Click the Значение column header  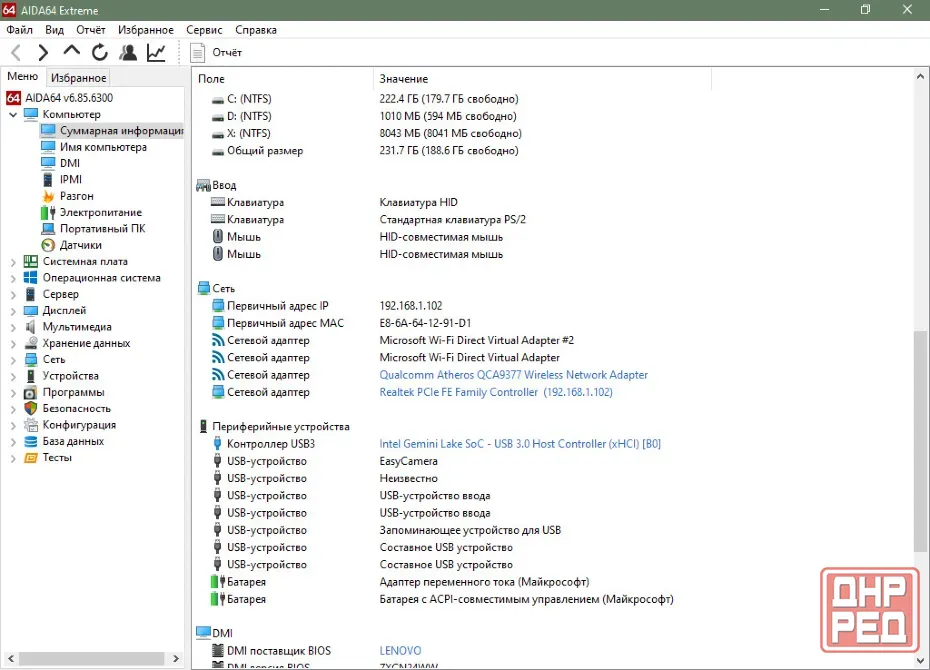pos(542,79)
